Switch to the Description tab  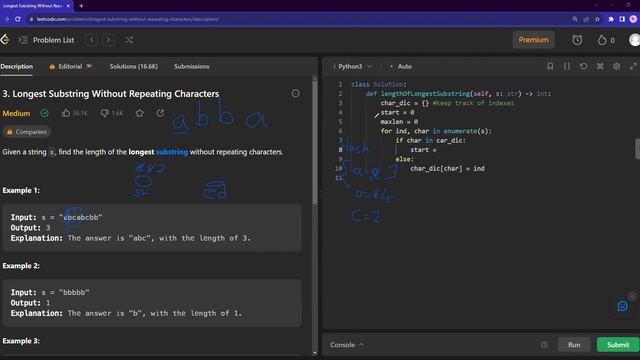(x=16, y=67)
